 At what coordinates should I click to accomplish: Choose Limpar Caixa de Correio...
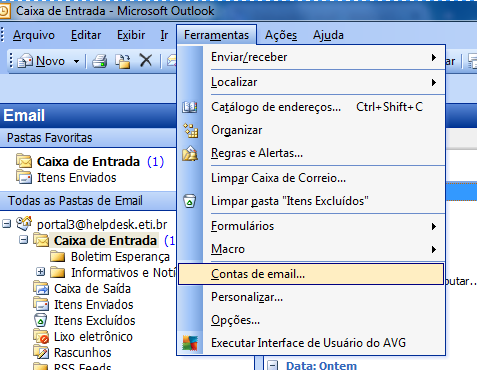point(311,178)
